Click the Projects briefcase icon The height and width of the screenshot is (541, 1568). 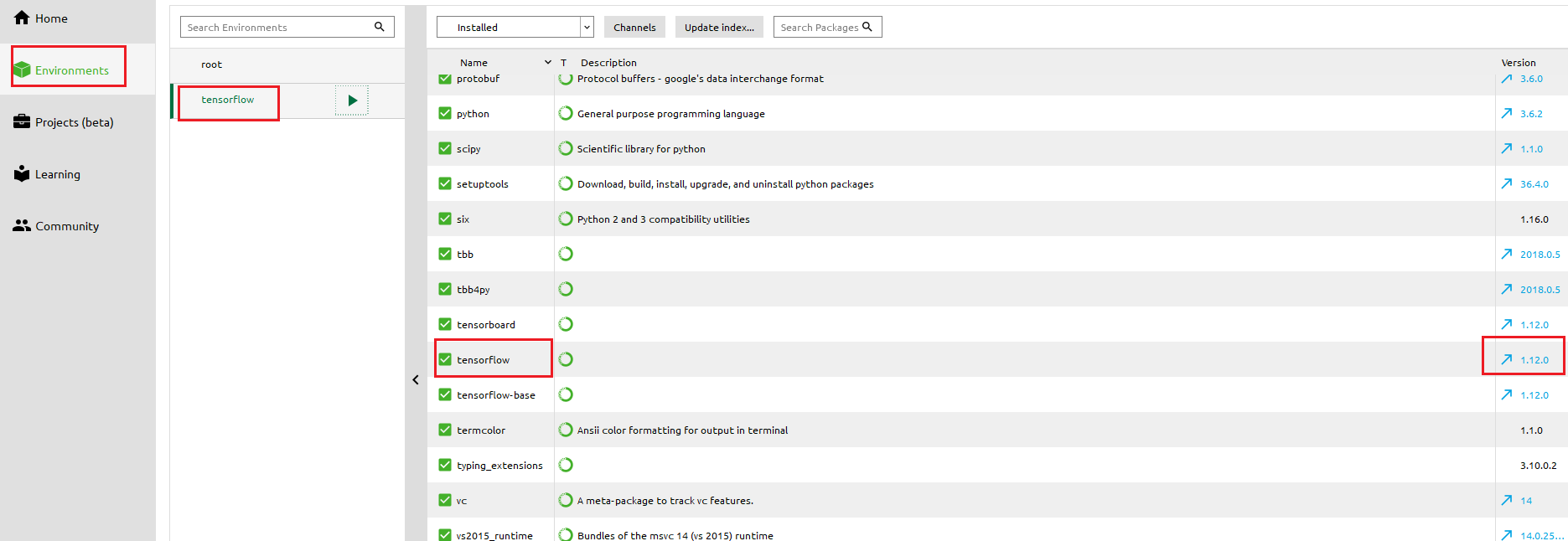coord(22,121)
